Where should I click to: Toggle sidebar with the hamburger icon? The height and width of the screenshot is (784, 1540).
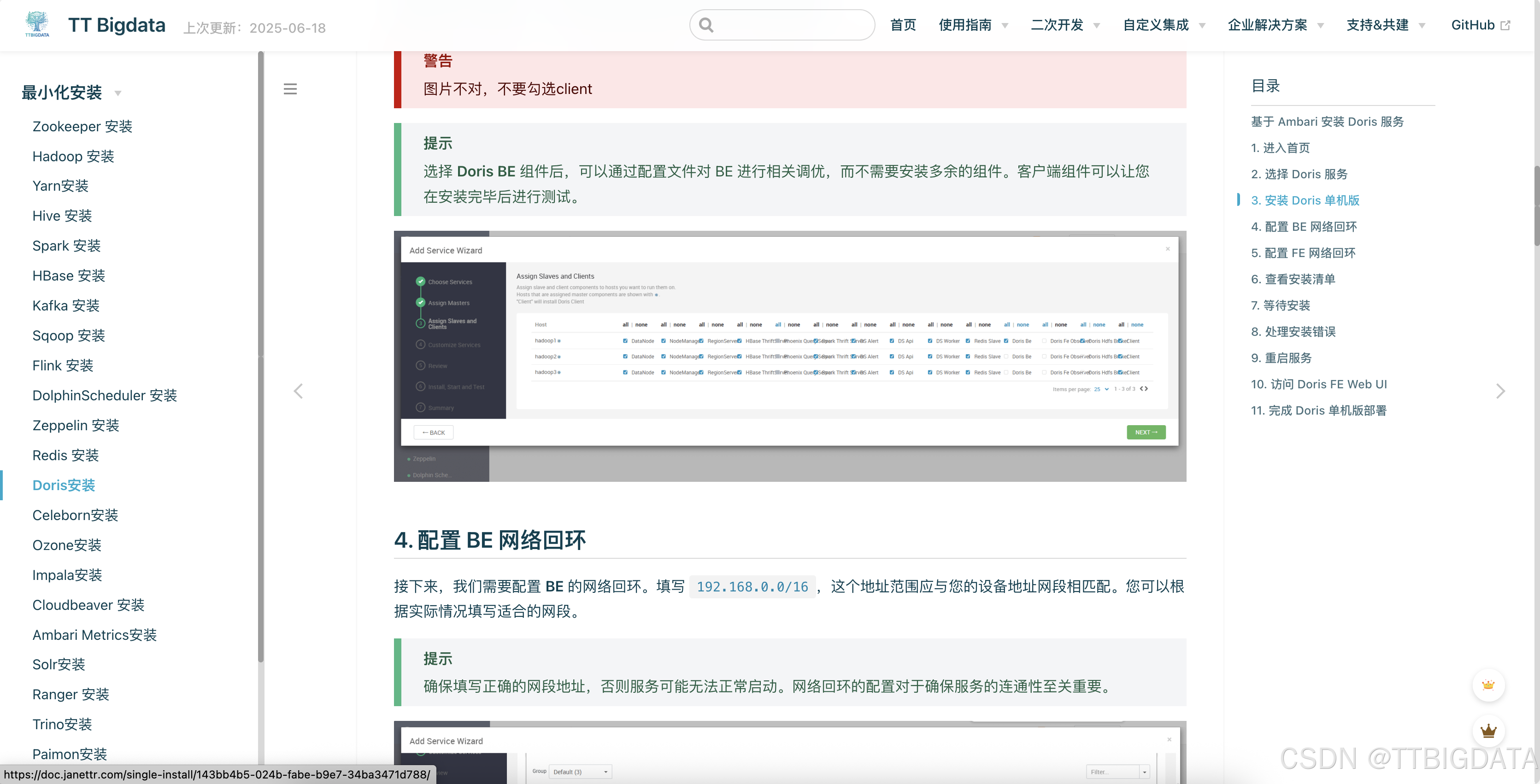coord(290,89)
